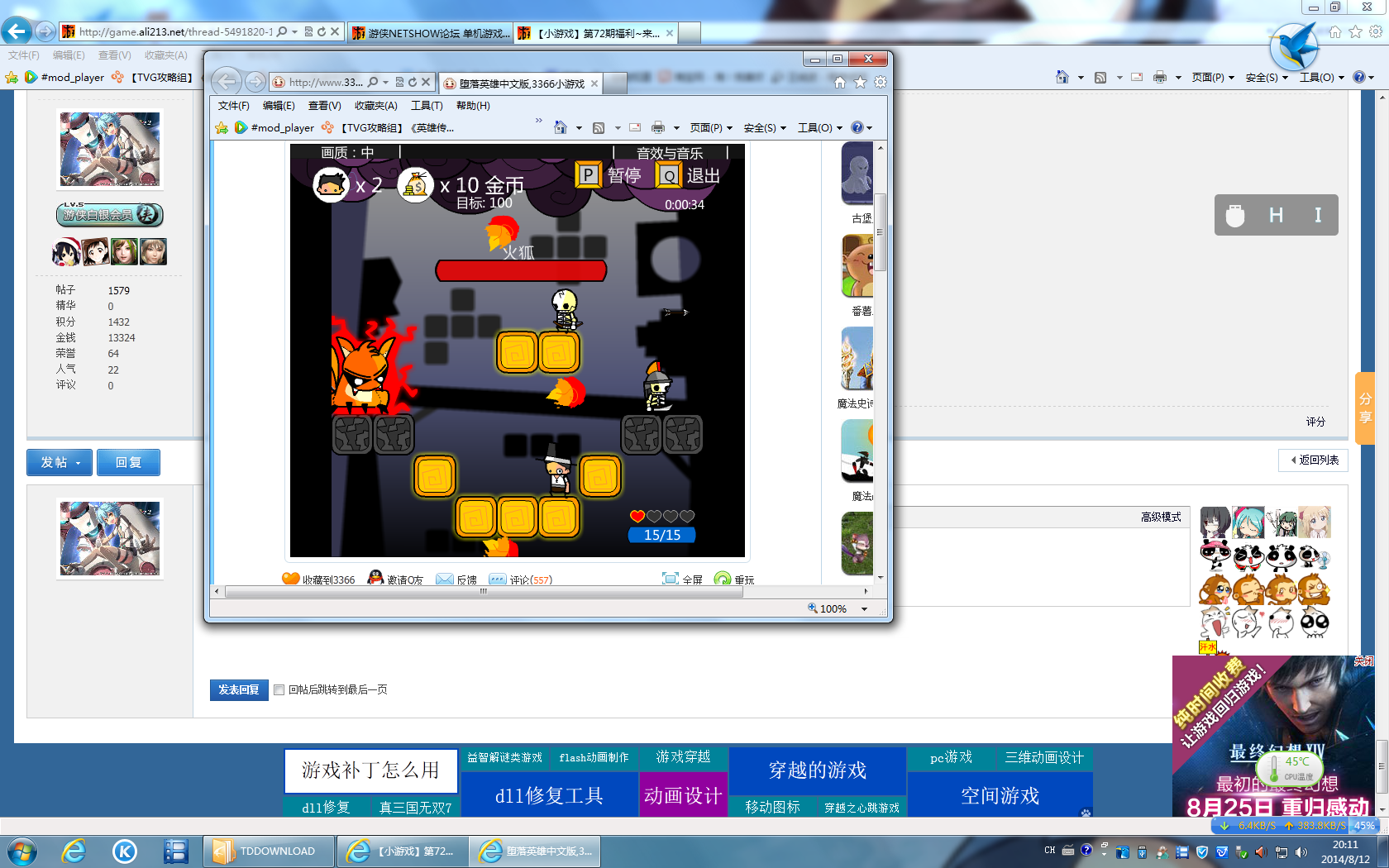Viewport: 1389px width, 868px height.
Task: Open 帮助(H) menu in front window
Action: (x=473, y=105)
